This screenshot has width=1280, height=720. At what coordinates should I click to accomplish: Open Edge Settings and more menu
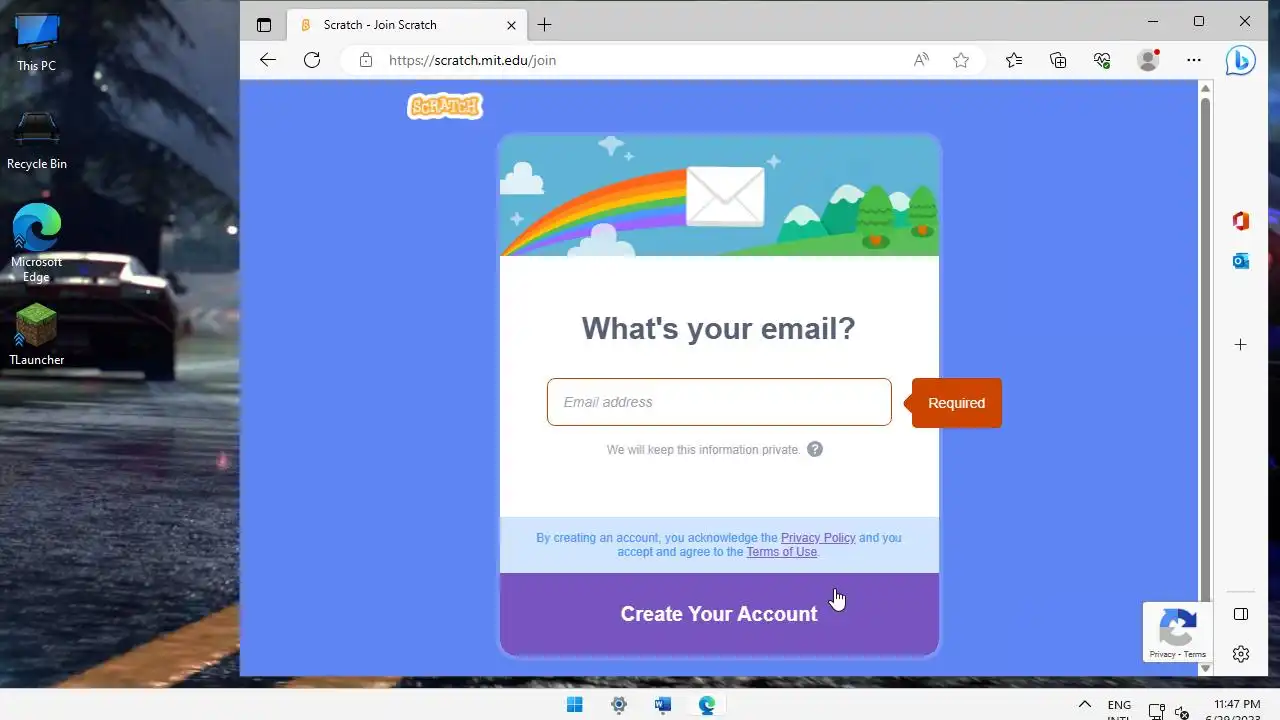click(x=1194, y=60)
